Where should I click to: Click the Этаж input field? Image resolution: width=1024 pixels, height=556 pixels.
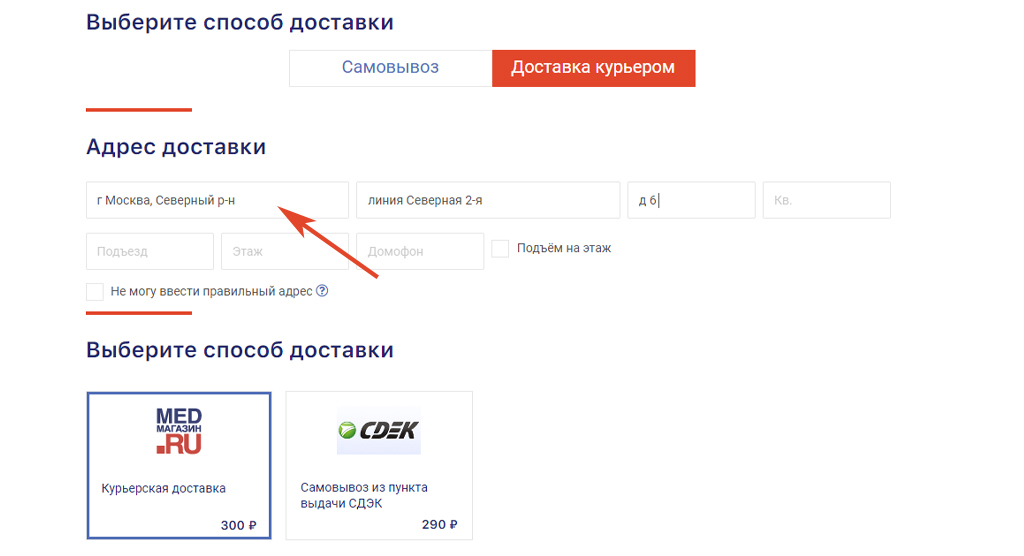[285, 251]
